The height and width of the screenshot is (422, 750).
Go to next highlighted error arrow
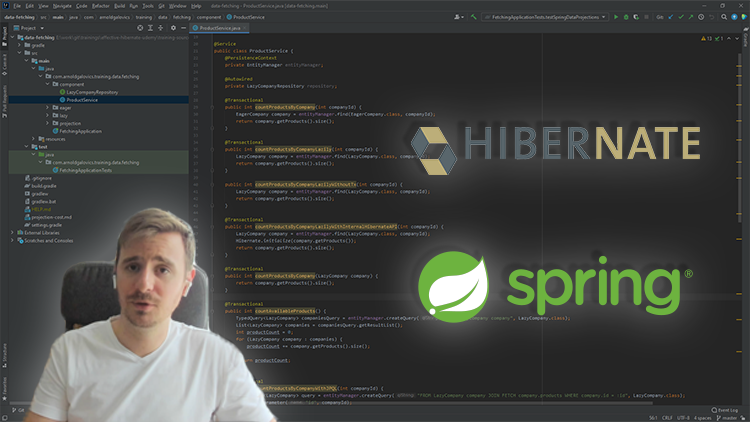tap(737, 39)
